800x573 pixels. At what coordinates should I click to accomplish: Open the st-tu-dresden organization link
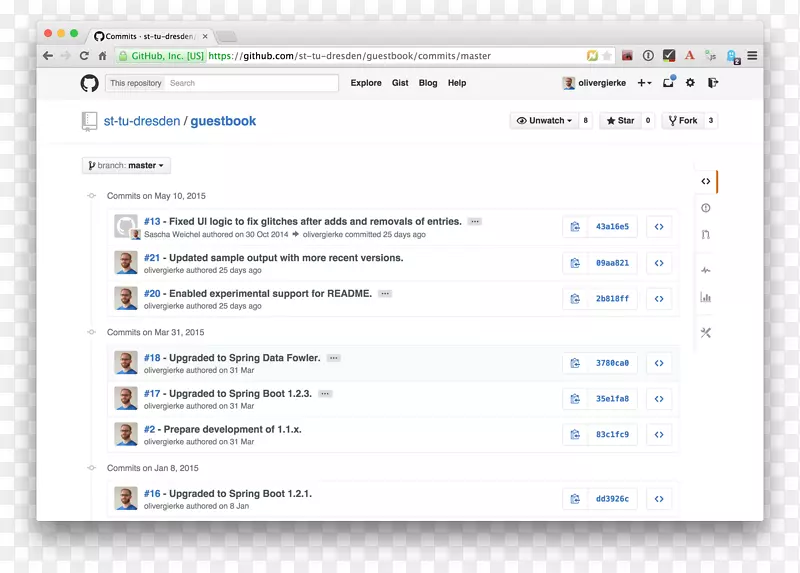(x=142, y=121)
